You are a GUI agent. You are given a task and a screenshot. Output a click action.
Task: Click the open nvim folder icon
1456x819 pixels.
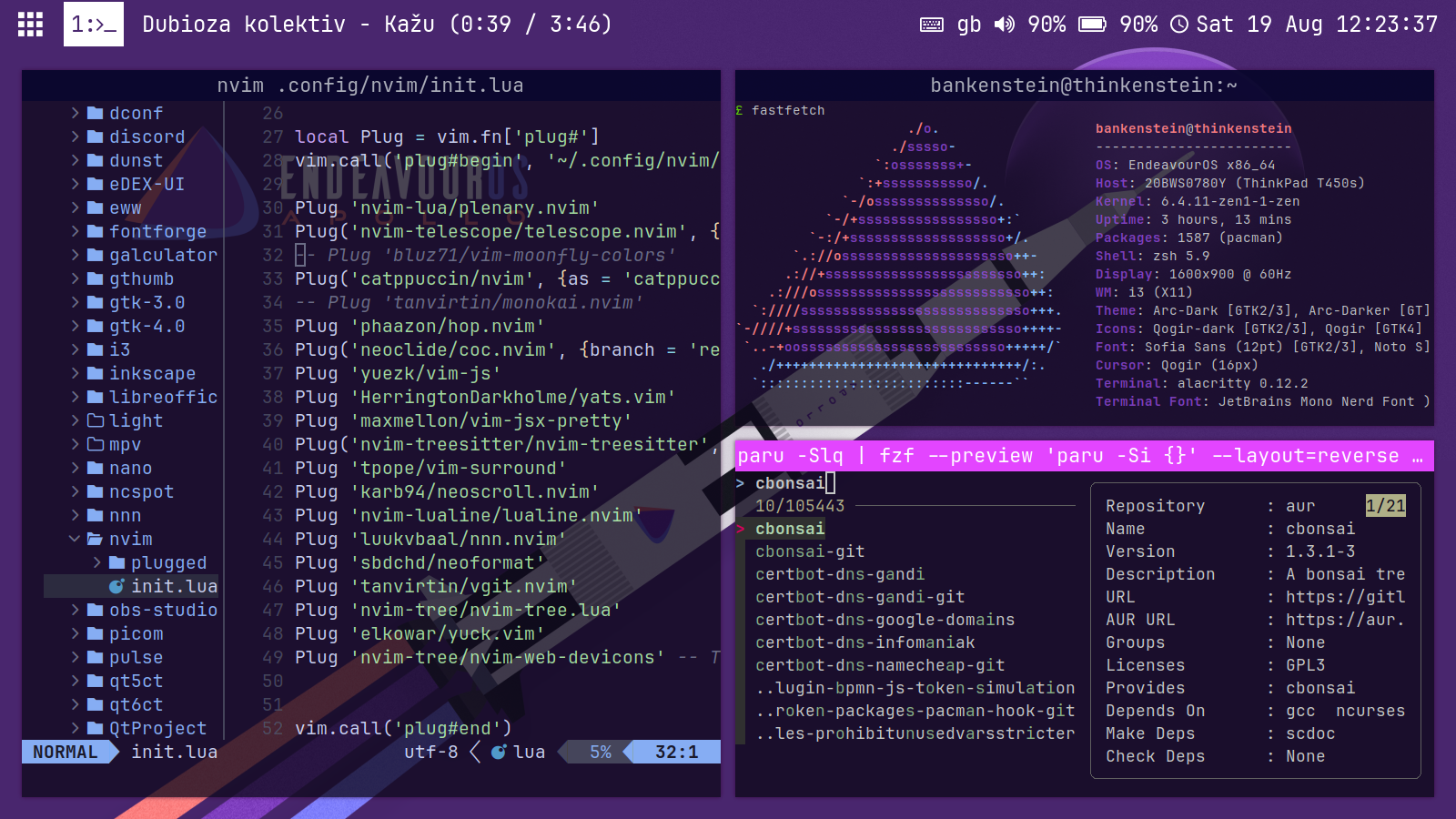click(96, 539)
